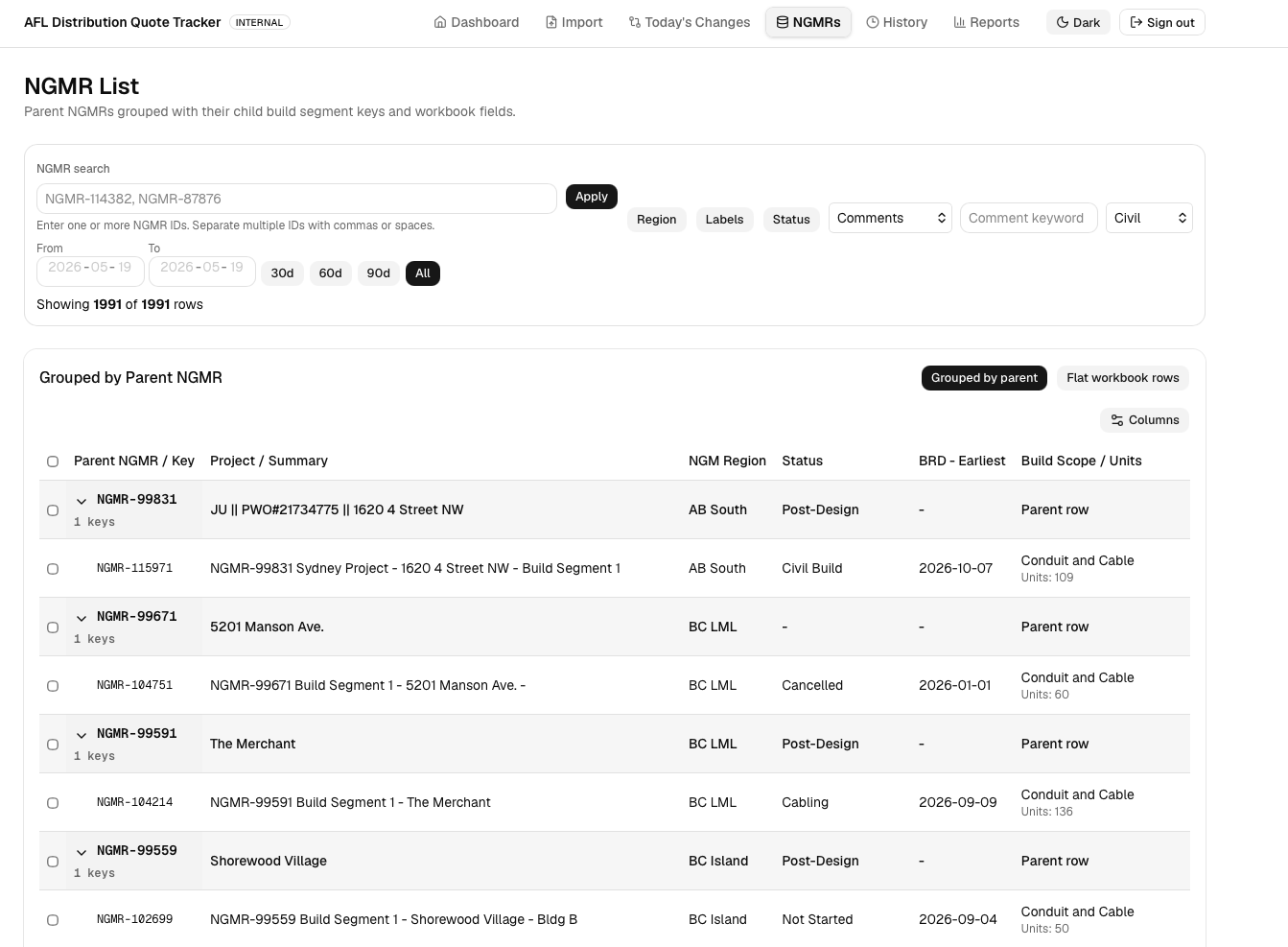Click the Build Scope / Units column header

pyautogui.click(x=1081, y=461)
